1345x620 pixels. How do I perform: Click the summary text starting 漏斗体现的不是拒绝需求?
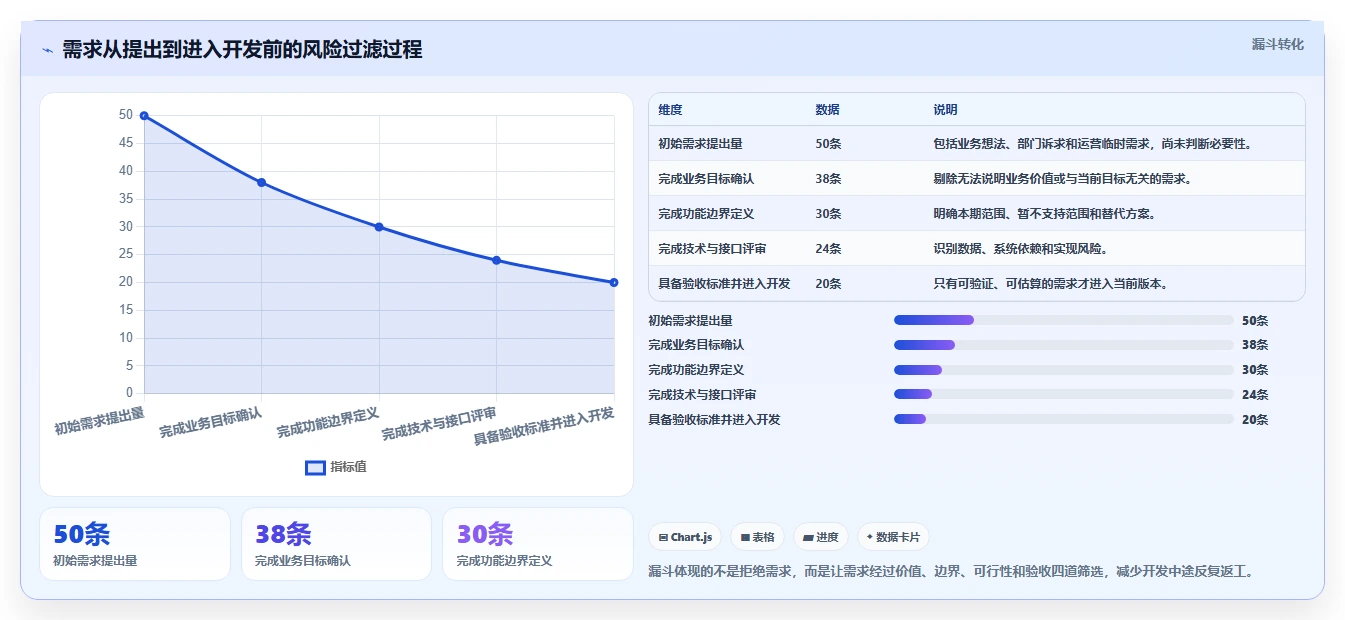pyautogui.click(x=951, y=572)
